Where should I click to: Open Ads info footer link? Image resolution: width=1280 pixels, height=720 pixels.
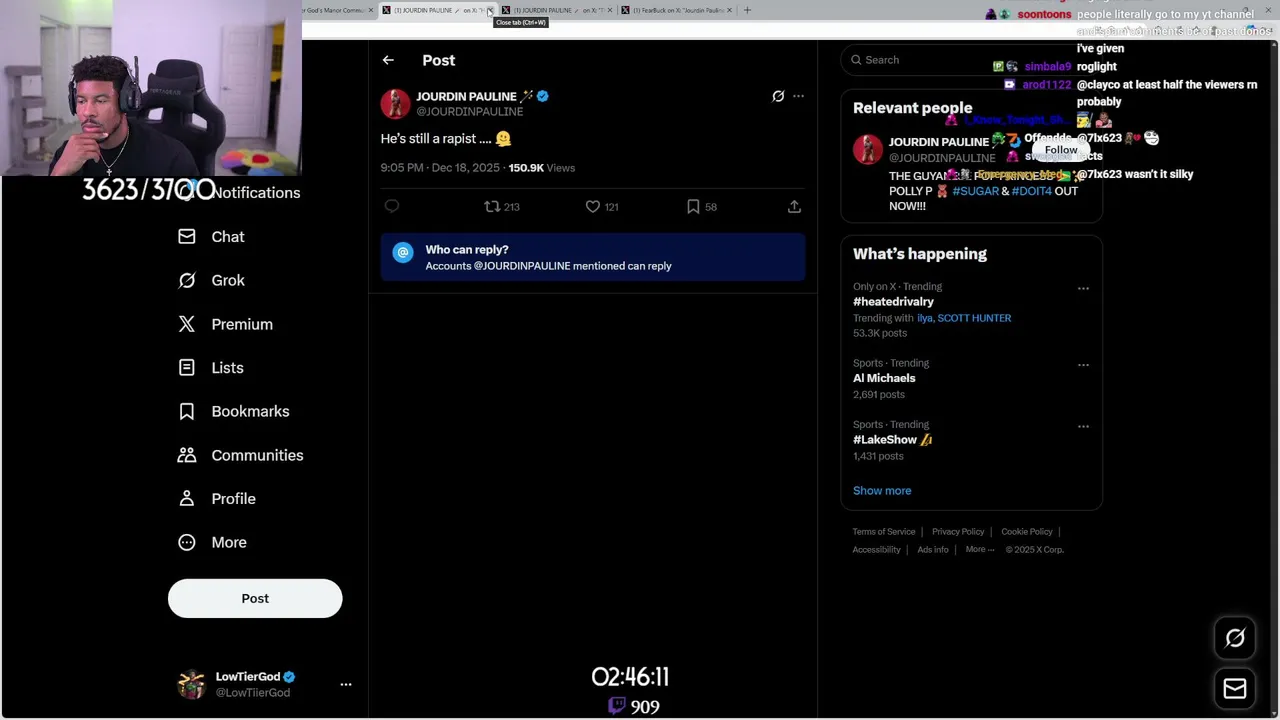pyautogui.click(x=933, y=550)
